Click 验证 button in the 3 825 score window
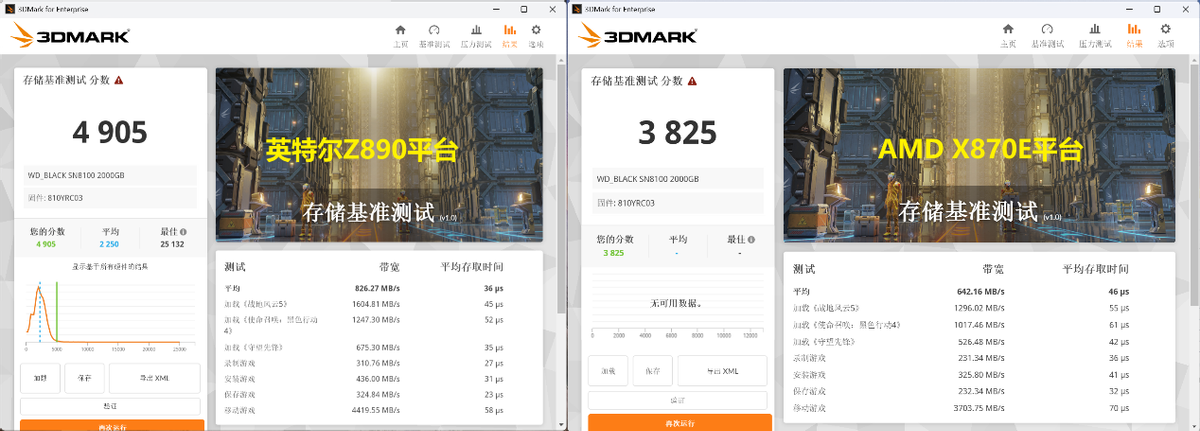Viewport: 1200px width, 431px height. 679,400
